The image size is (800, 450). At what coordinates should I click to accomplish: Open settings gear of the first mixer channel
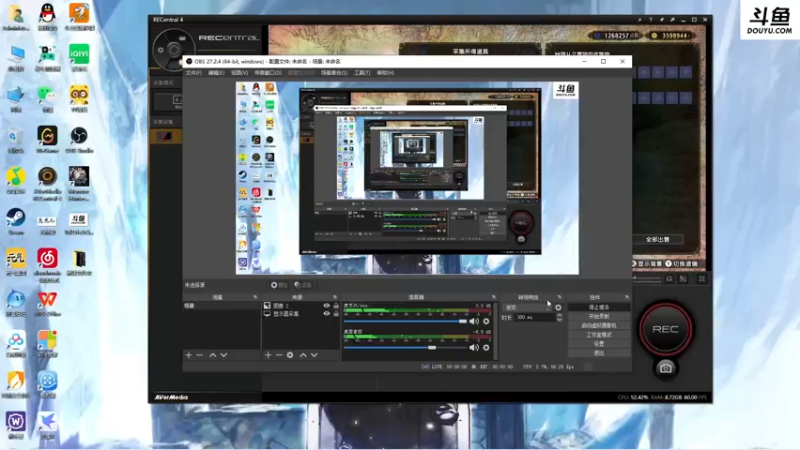(486, 321)
